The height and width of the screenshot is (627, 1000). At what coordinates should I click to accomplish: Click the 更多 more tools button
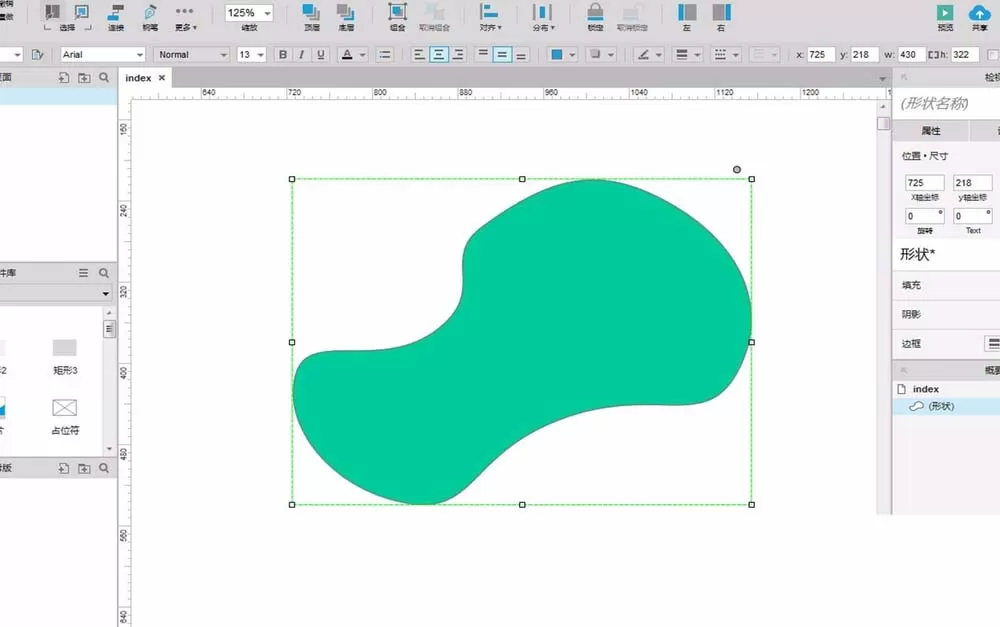coord(185,17)
